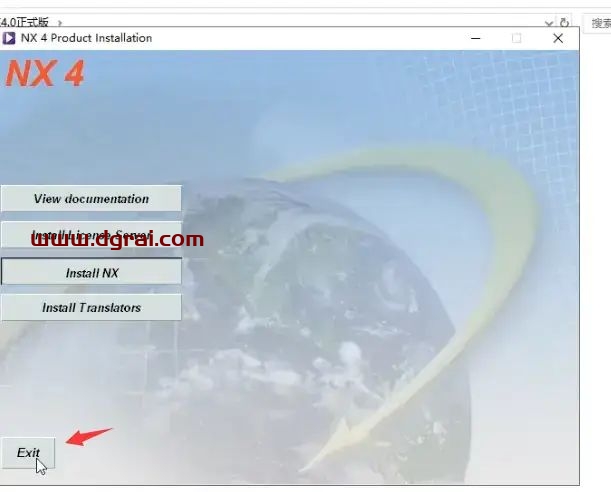Start the Install NX option
The height and width of the screenshot is (492, 611).
pos(91,272)
